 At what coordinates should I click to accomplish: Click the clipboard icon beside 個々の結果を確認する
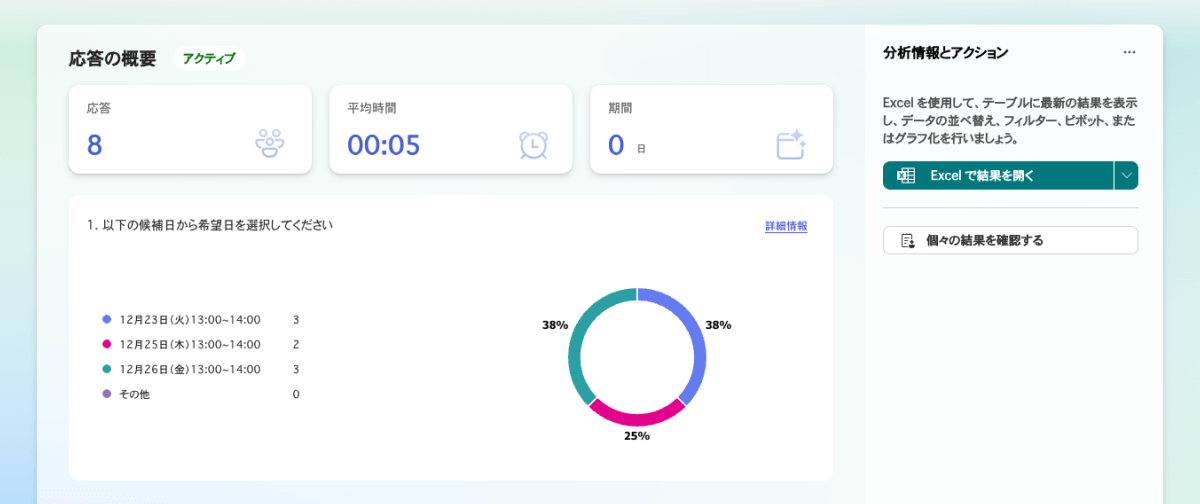[908, 241]
